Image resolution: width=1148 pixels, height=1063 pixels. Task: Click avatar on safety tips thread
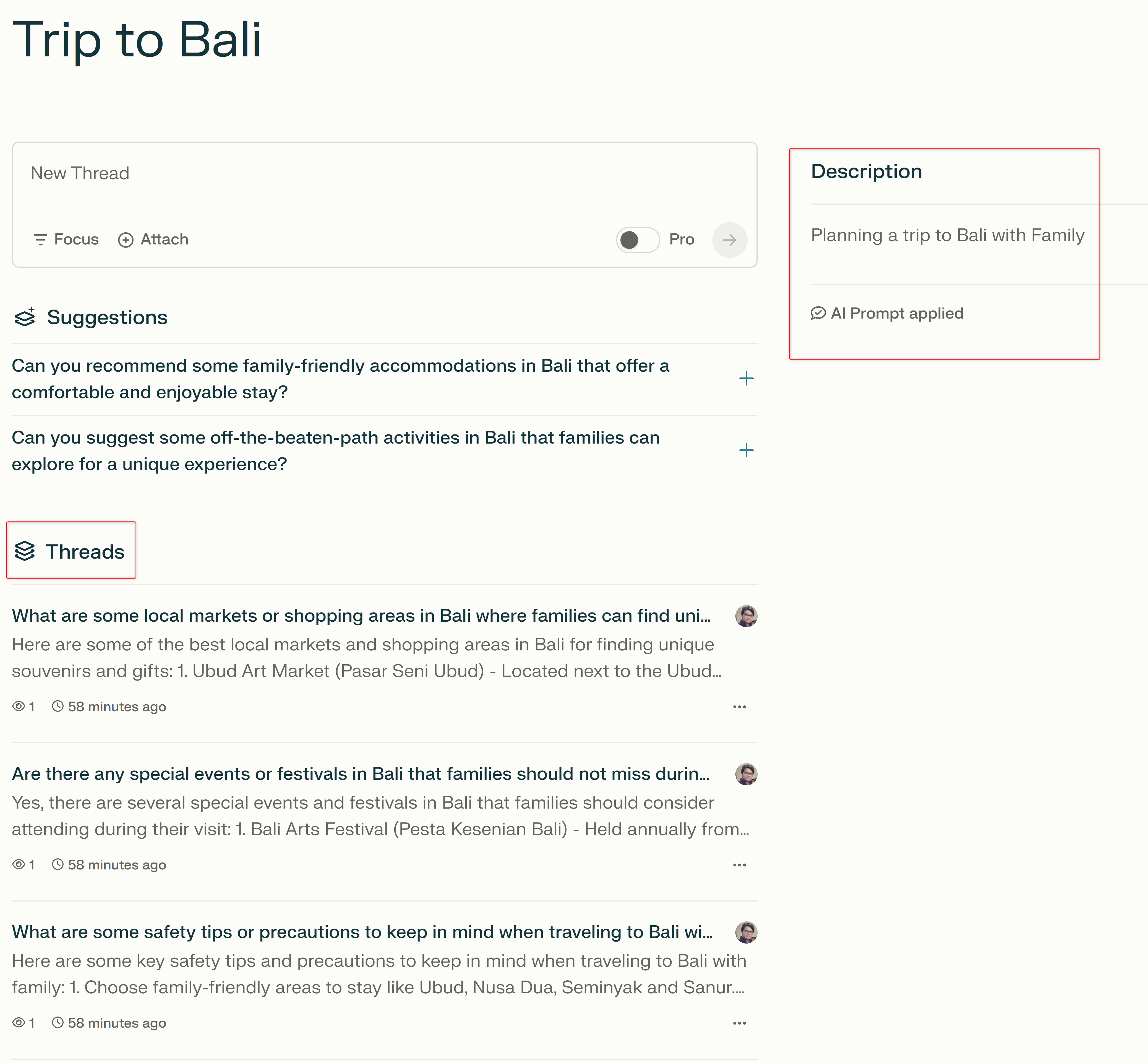click(746, 932)
